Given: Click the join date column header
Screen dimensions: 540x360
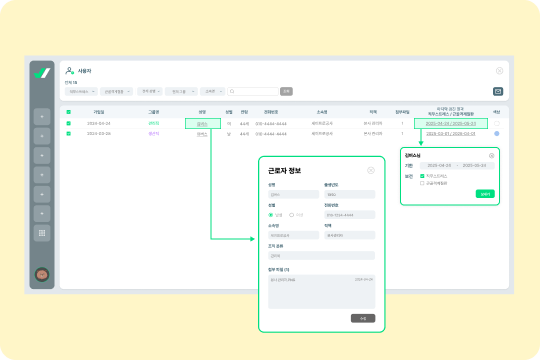Looking at the screenshot, I should (99, 112).
